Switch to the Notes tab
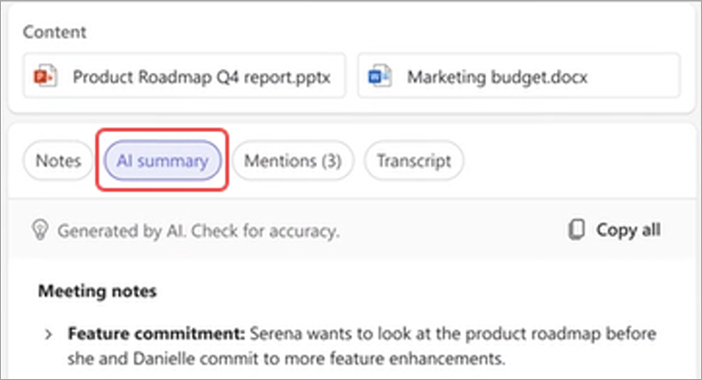Screen dimensions: 702x380 [x=58, y=160]
